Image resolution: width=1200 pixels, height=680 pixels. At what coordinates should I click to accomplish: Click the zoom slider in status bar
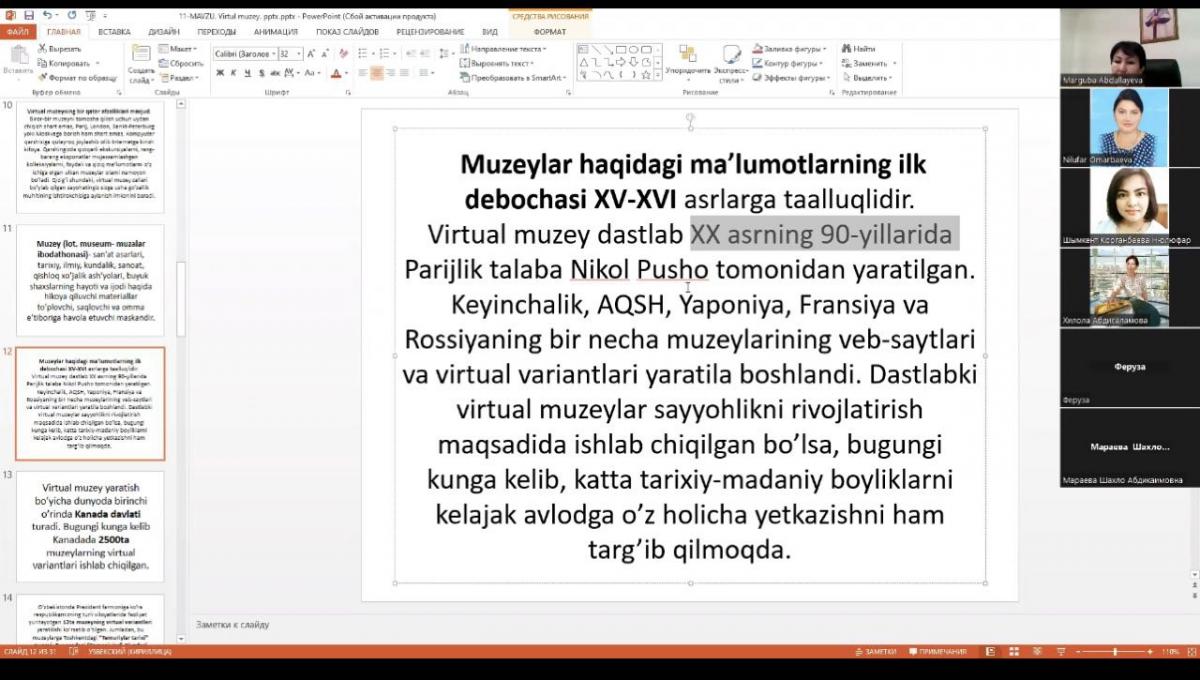coord(1114,652)
